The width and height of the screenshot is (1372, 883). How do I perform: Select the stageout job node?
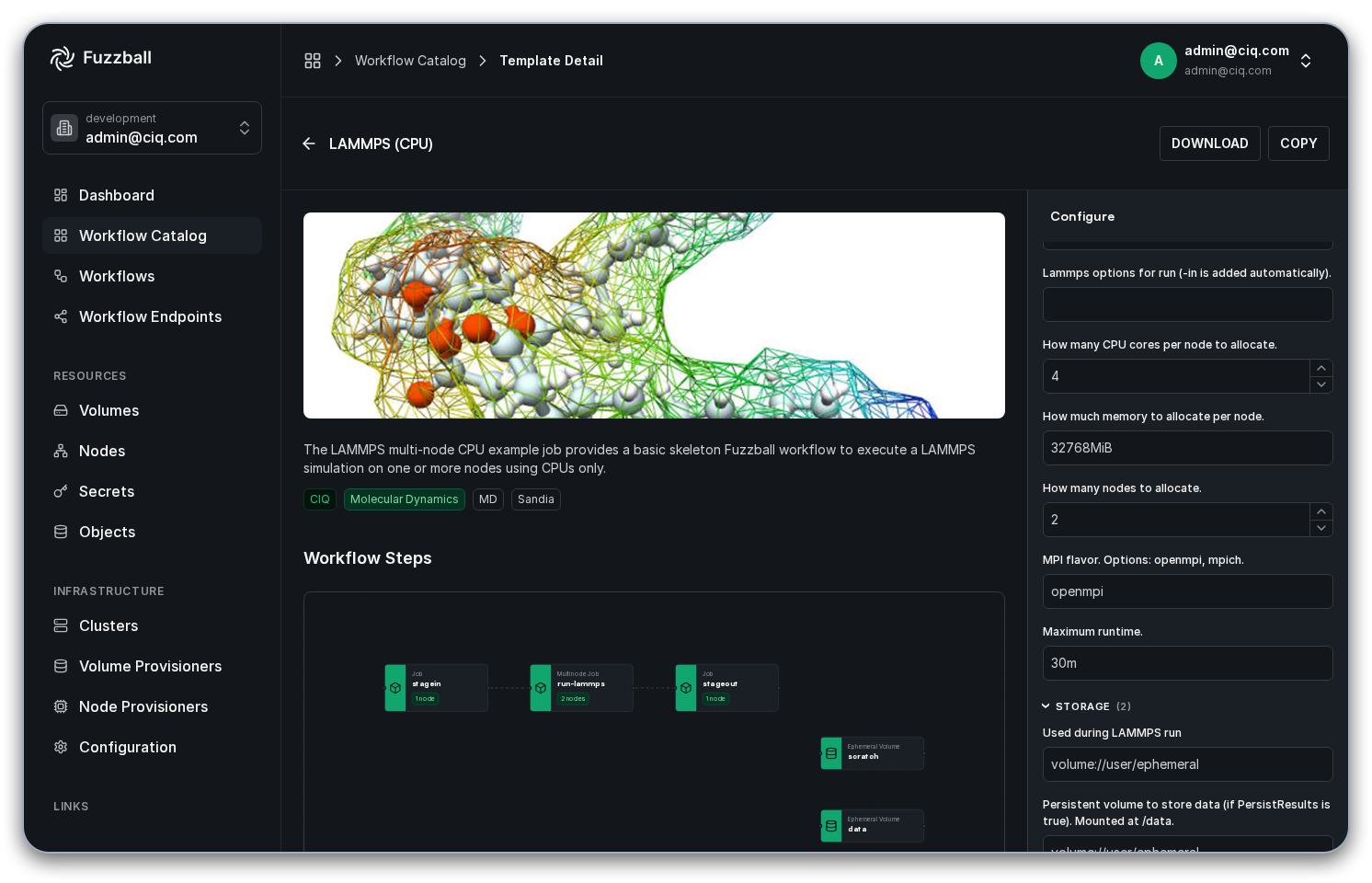[726, 688]
